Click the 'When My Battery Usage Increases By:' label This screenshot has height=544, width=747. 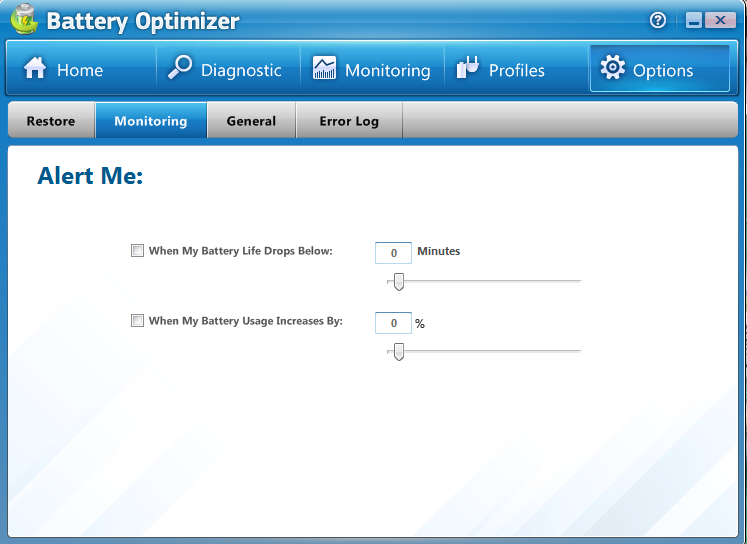[246, 321]
